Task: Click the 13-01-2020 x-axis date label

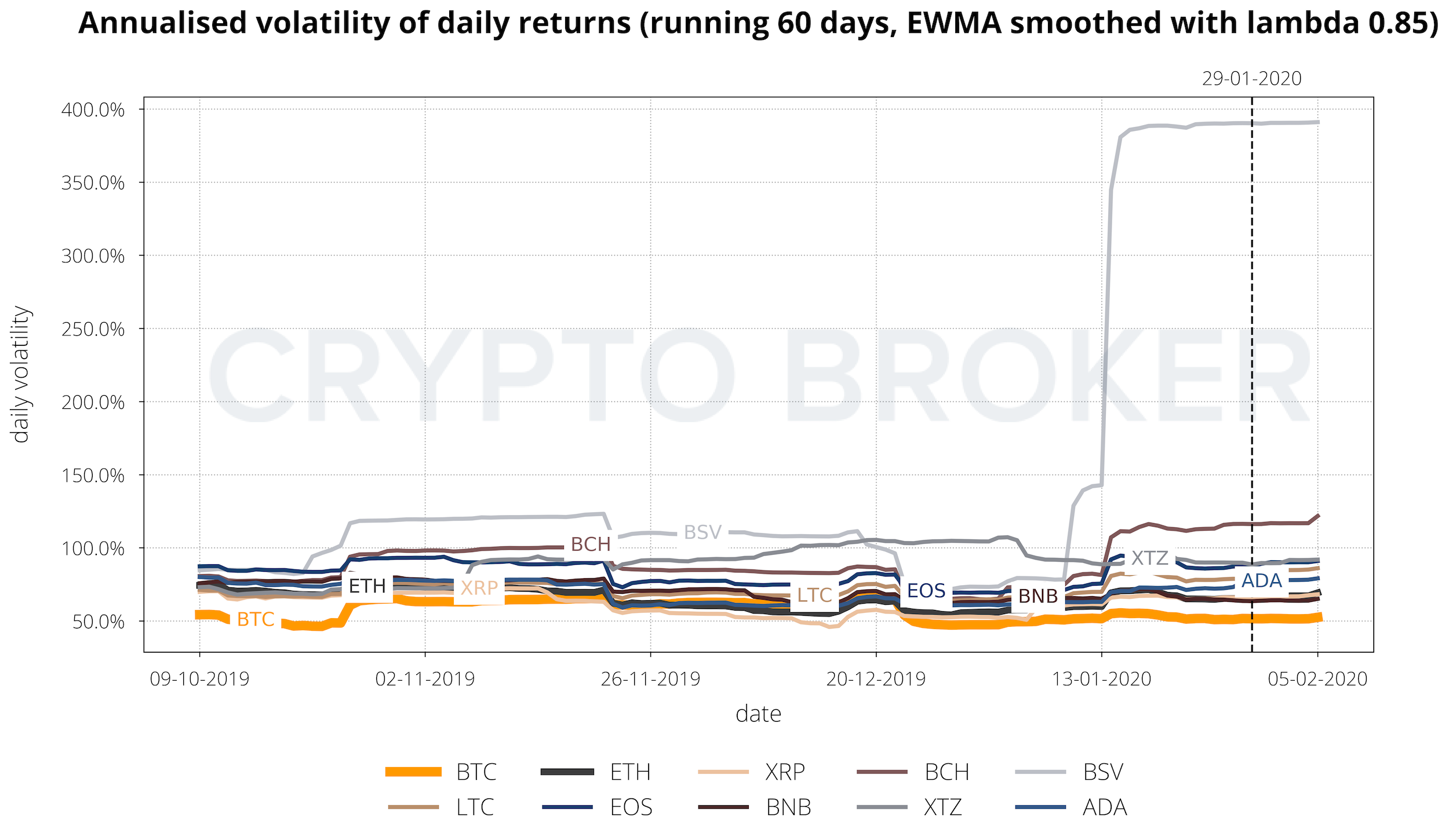Action: click(x=1101, y=678)
